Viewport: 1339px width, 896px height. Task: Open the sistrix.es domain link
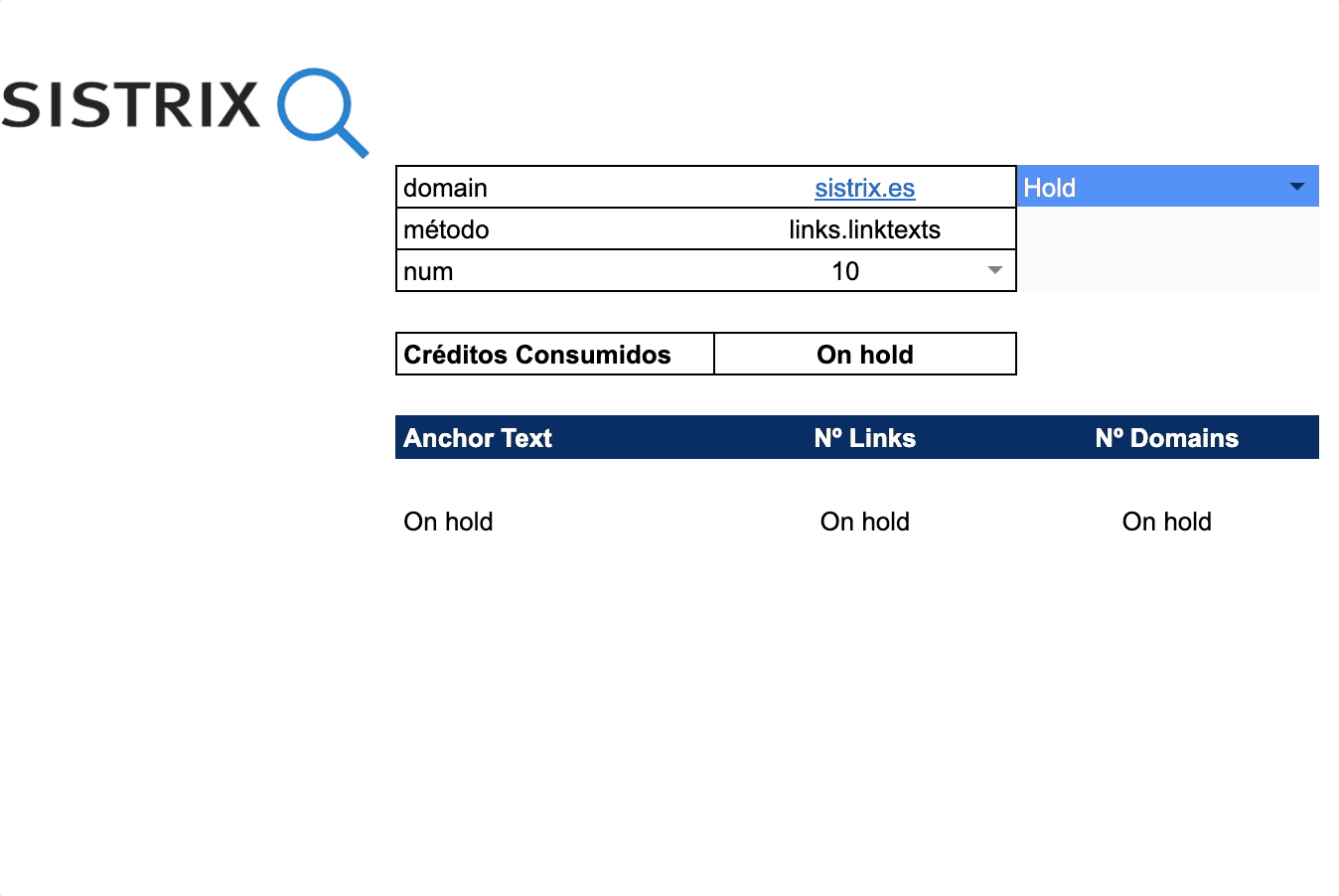pyautogui.click(x=864, y=188)
